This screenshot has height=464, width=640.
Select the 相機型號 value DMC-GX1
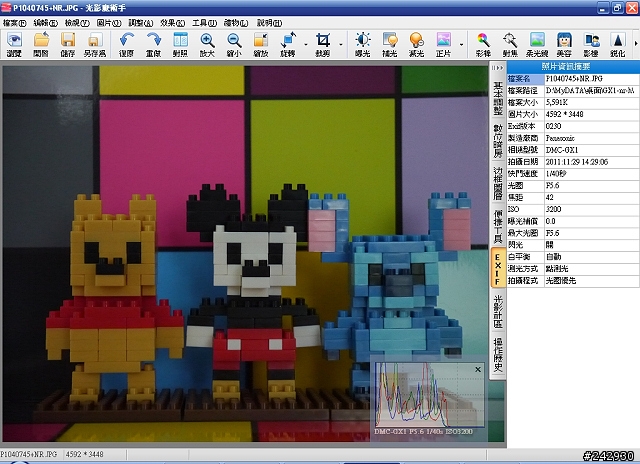tap(562, 150)
